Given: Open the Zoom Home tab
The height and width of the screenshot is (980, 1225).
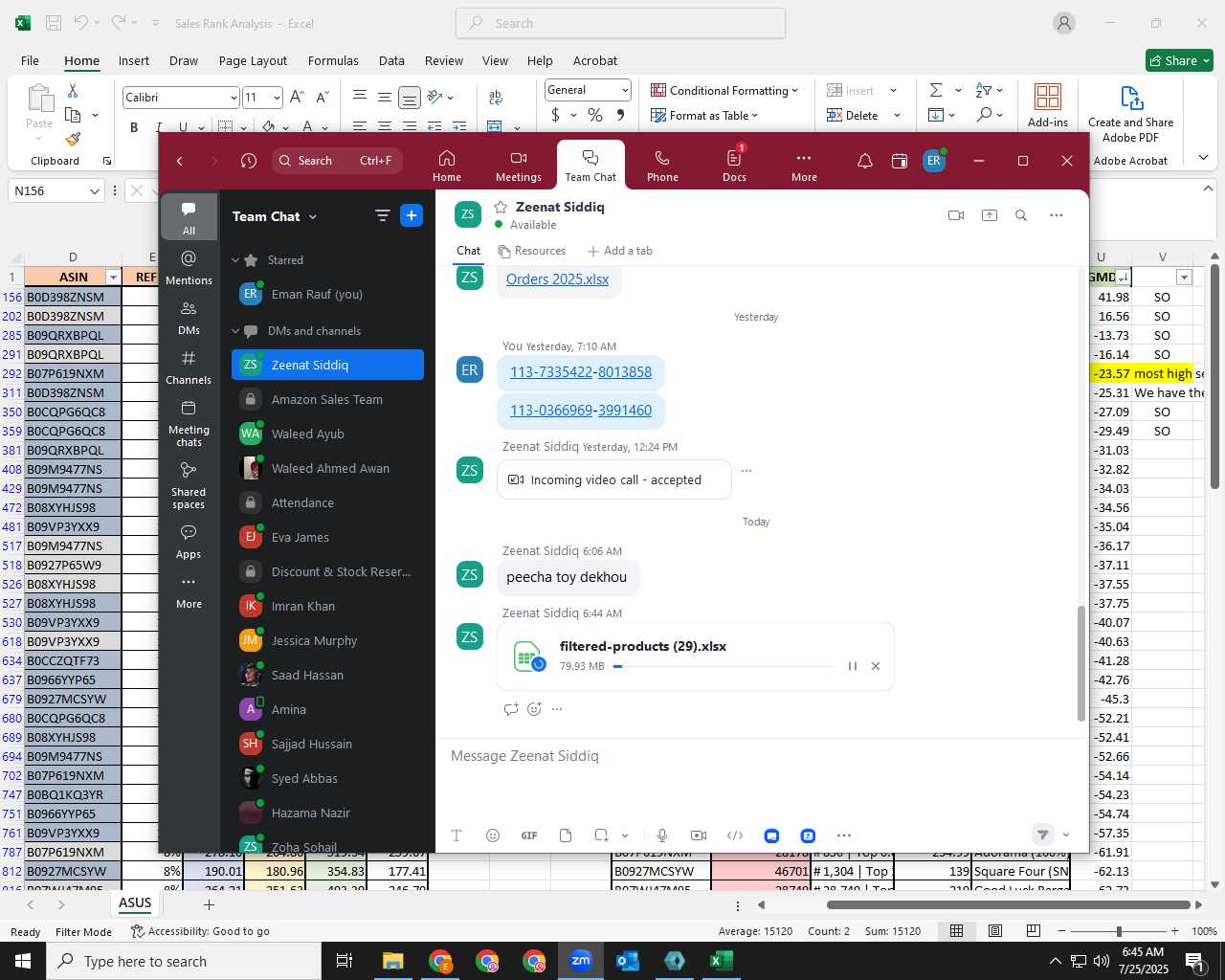Looking at the screenshot, I should point(446,165).
